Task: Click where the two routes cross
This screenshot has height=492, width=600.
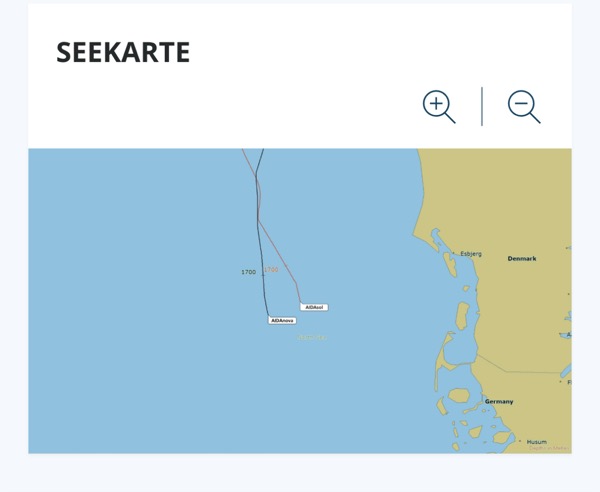Action: pos(258,218)
